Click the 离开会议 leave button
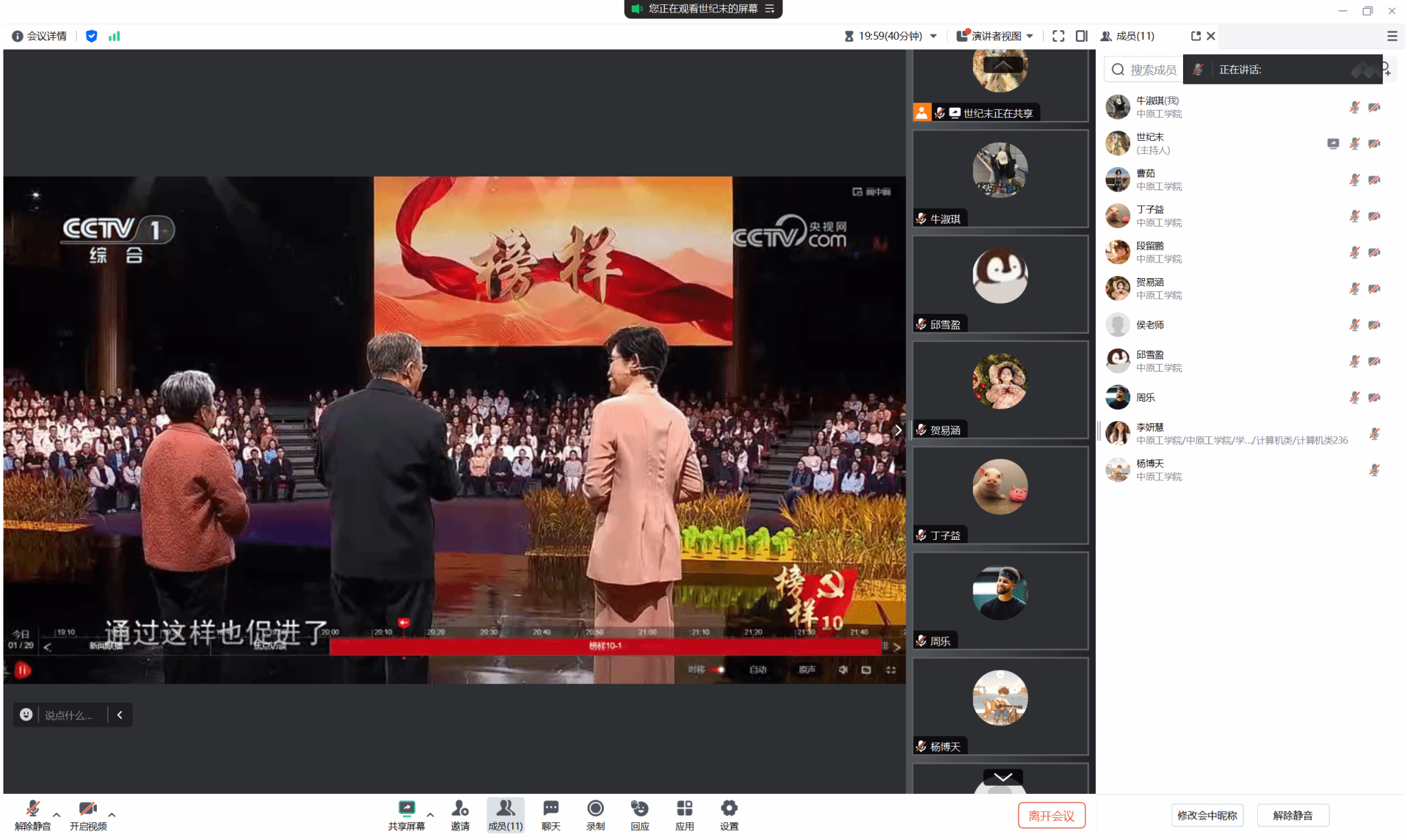 pyautogui.click(x=1050, y=815)
